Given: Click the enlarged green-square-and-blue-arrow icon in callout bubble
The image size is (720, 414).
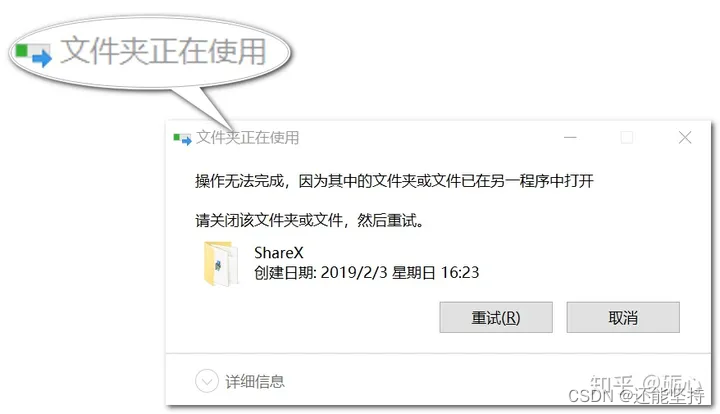Looking at the screenshot, I should pos(34,55).
